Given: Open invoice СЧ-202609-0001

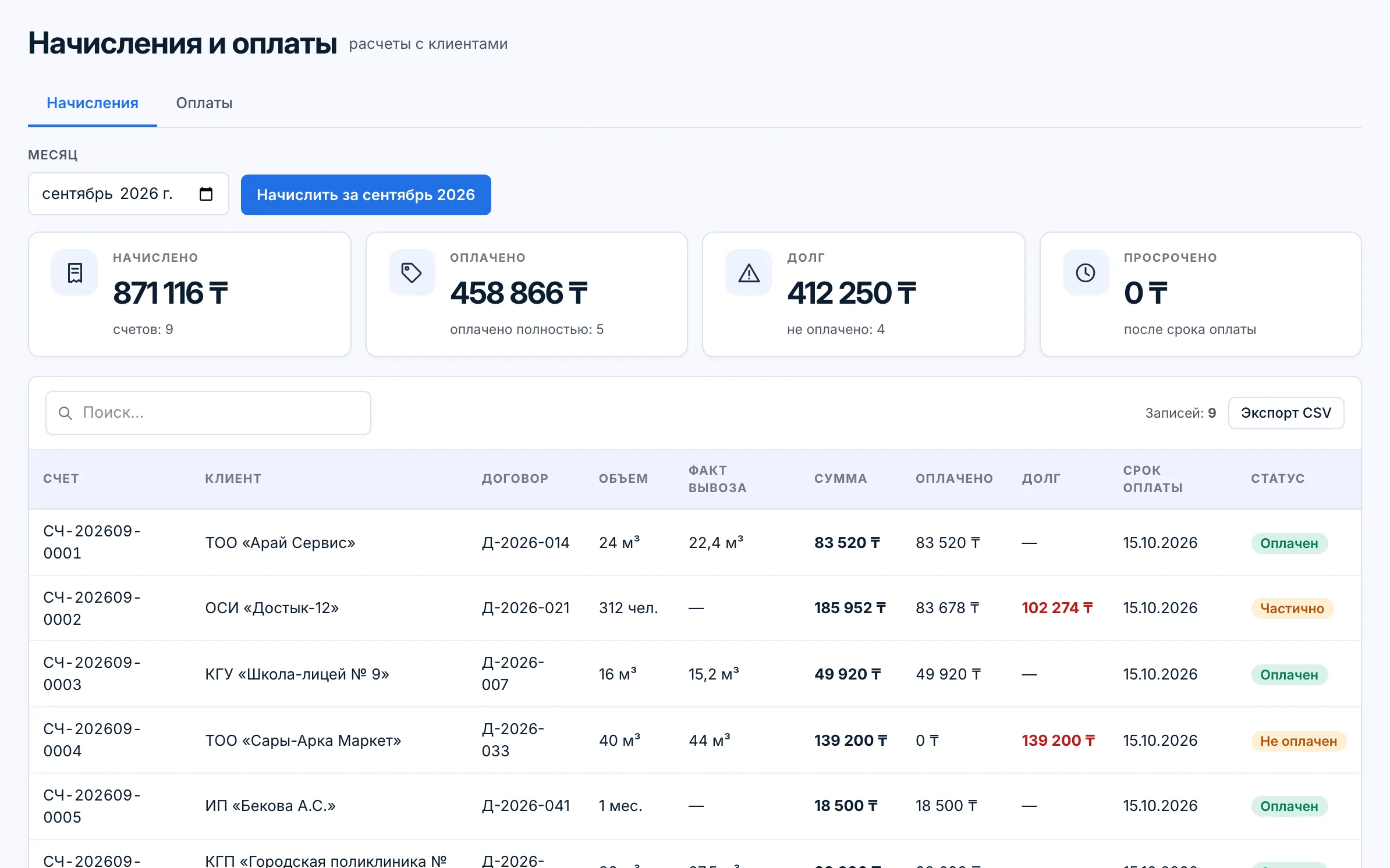Looking at the screenshot, I should [x=92, y=542].
